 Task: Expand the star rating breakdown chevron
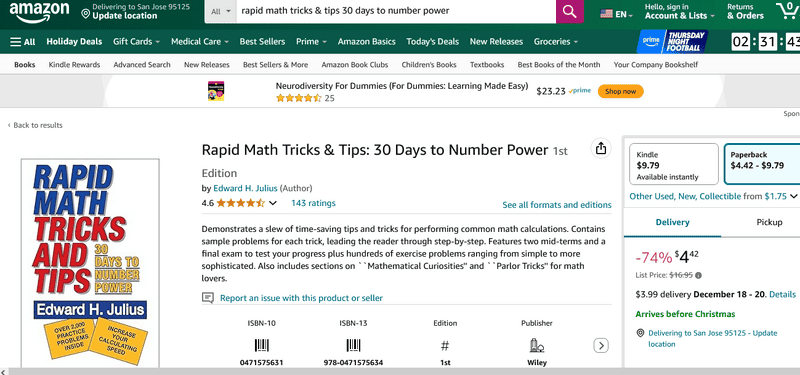click(273, 204)
